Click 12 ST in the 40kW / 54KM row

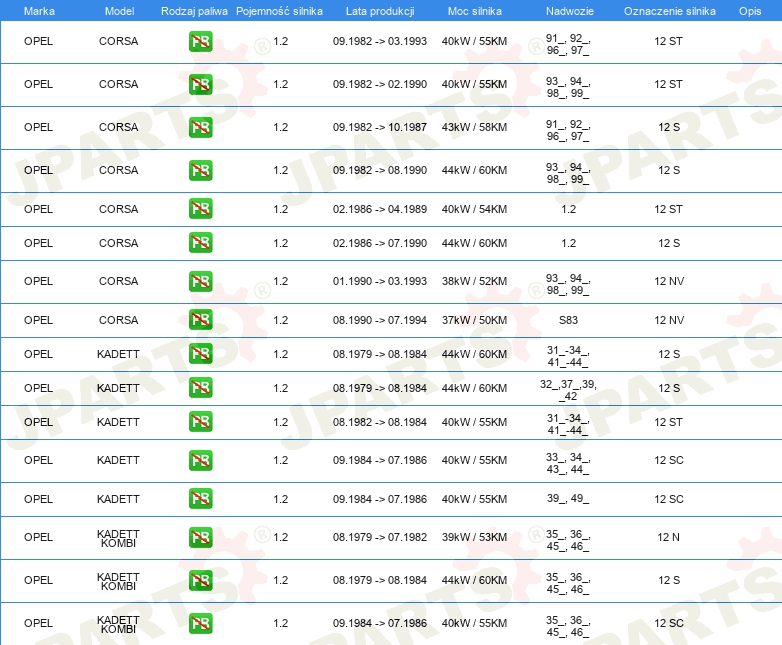pos(668,209)
